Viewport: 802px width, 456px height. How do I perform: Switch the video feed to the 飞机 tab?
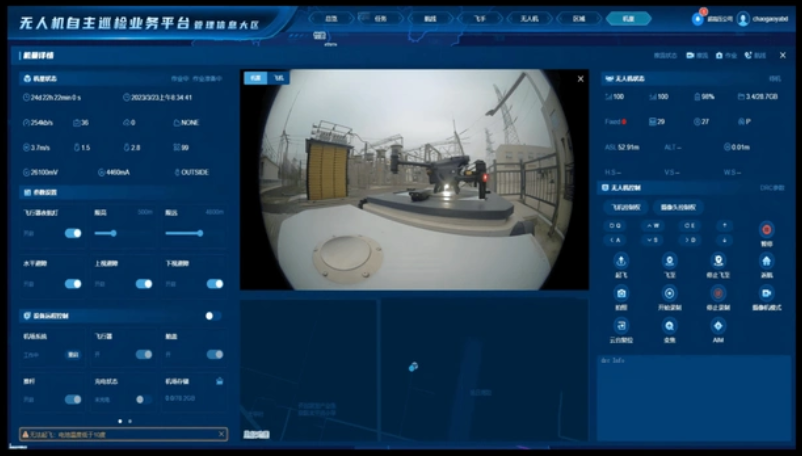279,77
